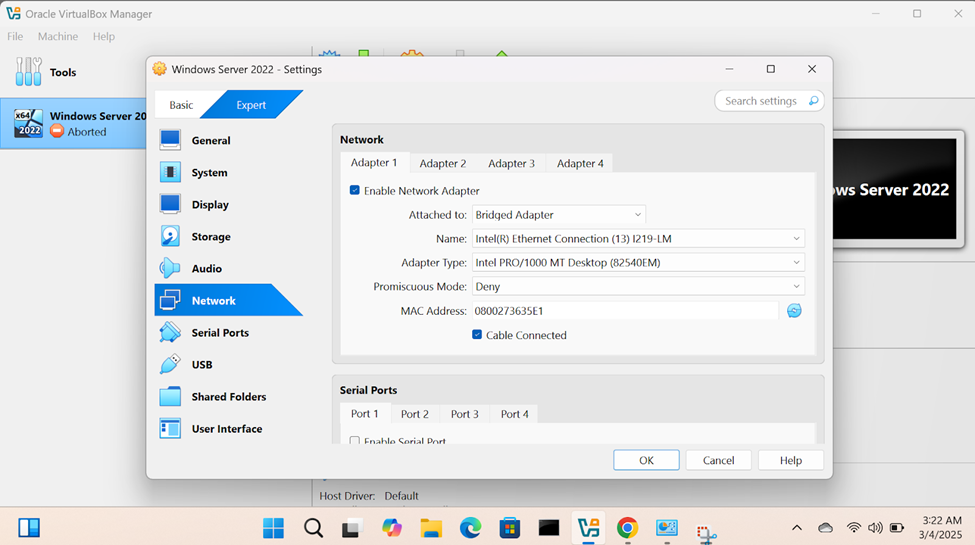
Task: Switch to the Adapter 1 tab
Action: 374,162
